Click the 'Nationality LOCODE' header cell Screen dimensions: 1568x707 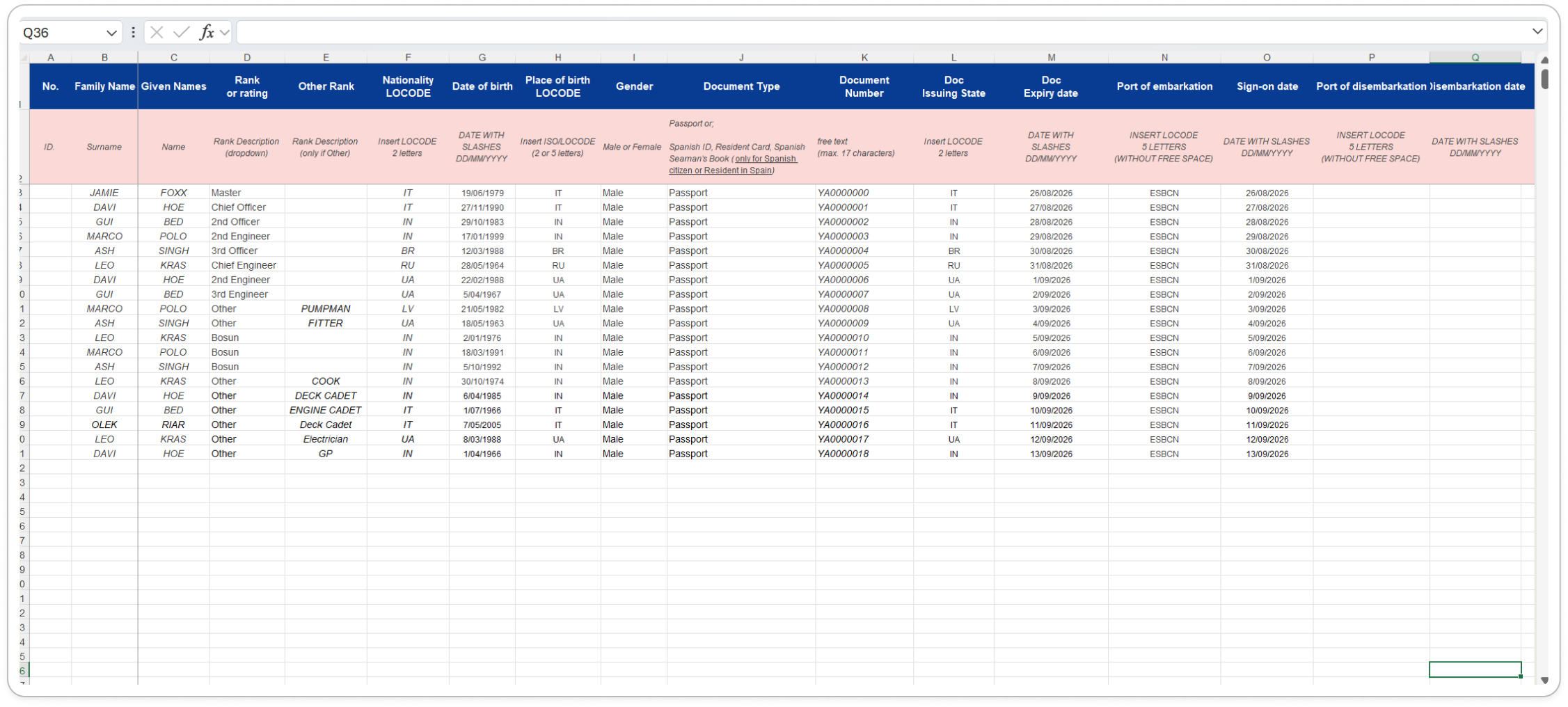point(408,86)
